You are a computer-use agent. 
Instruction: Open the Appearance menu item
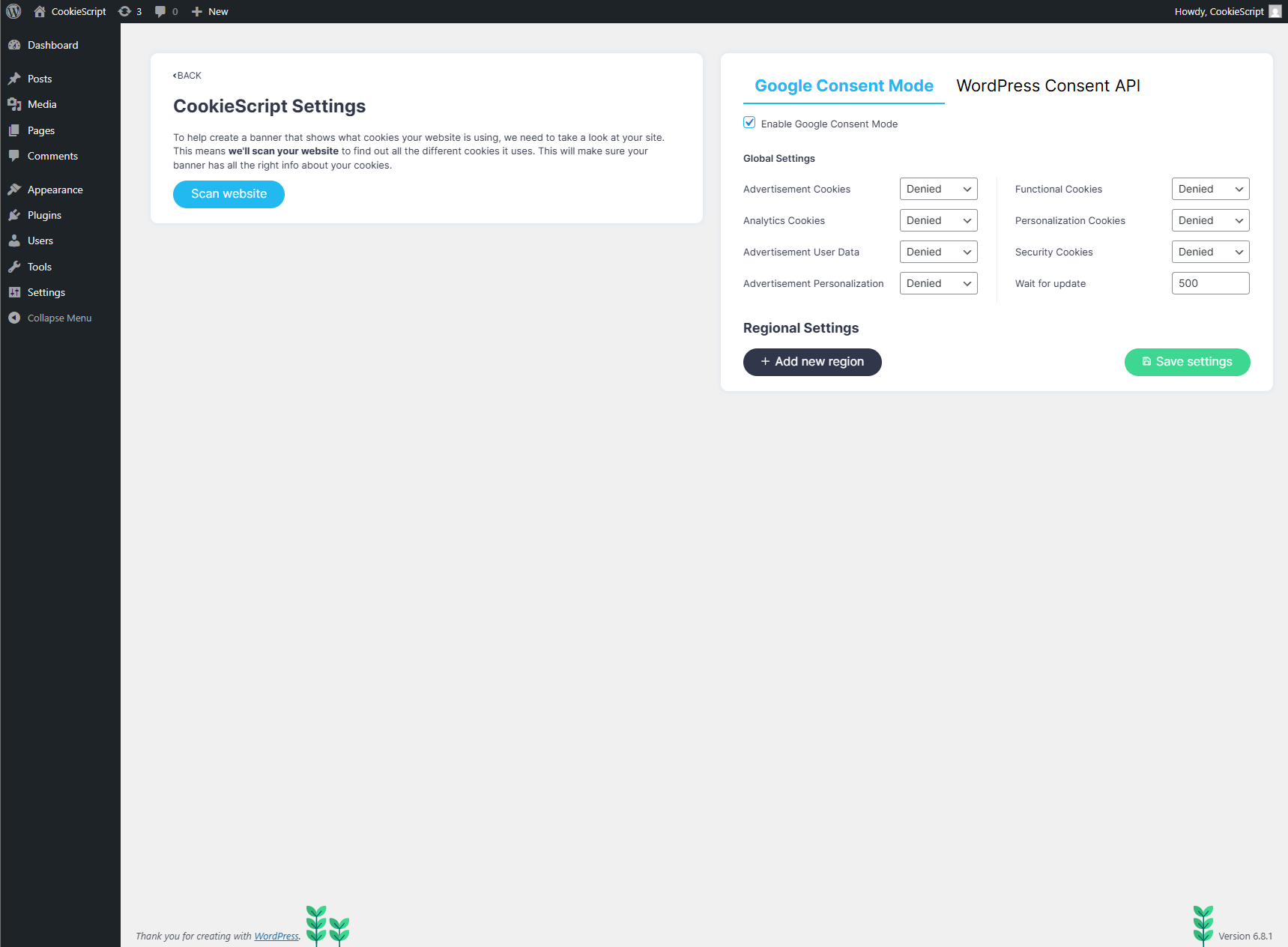60,190
